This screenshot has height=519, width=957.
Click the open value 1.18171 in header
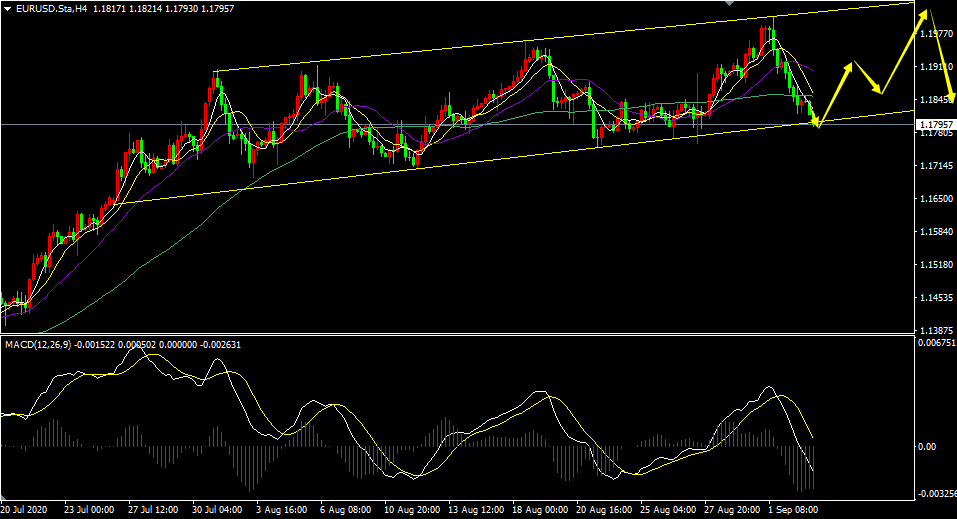[x=110, y=9]
